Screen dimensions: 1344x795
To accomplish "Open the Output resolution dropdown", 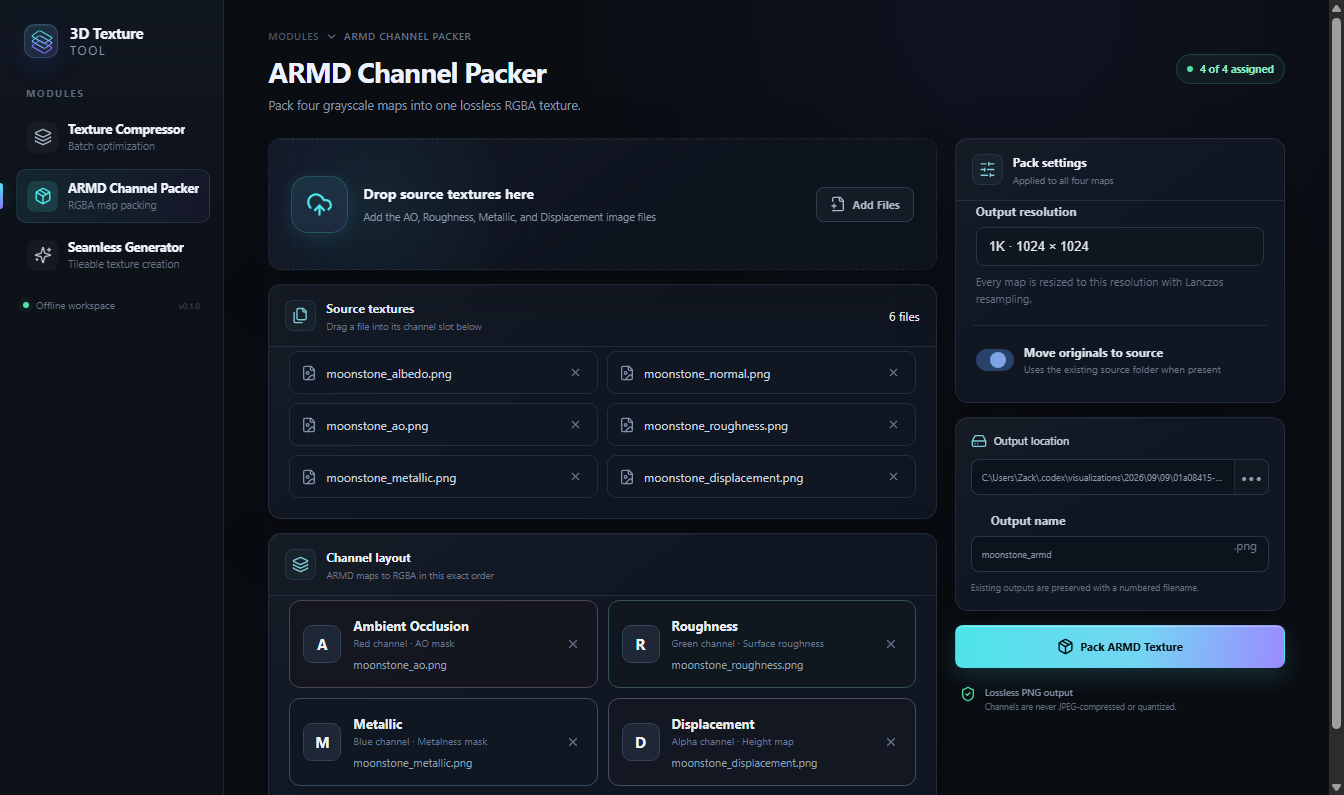I will (1119, 246).
